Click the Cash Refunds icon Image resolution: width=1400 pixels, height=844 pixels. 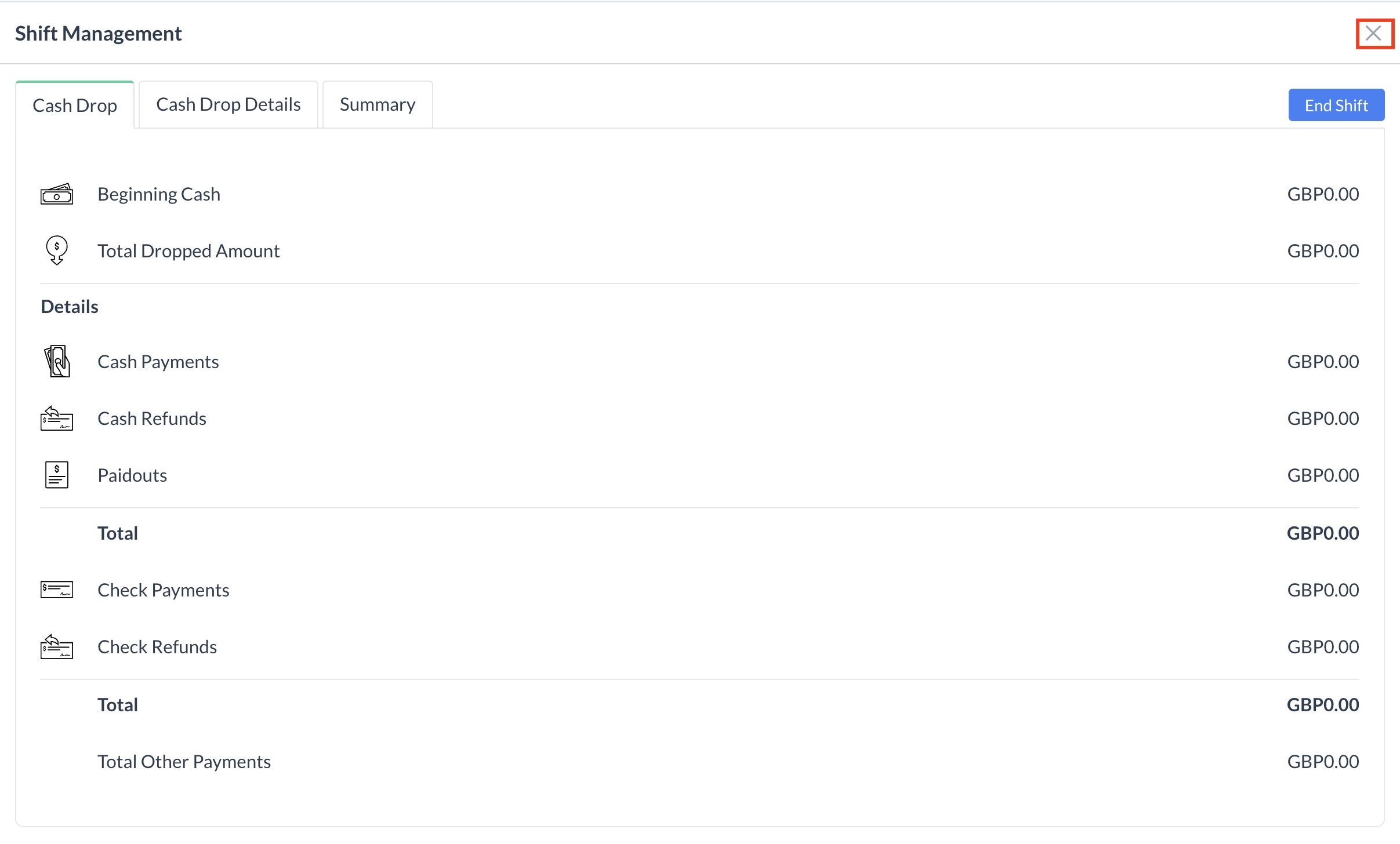pyautogui.click(x=56, y=418)
